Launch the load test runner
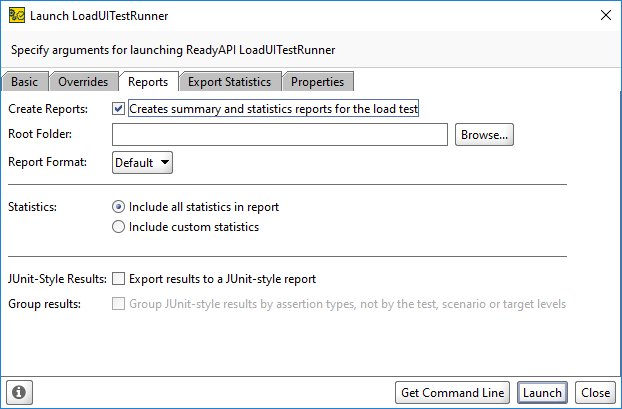Image resolution: width=622 pixels, height=409 pixels. [542, 392]
